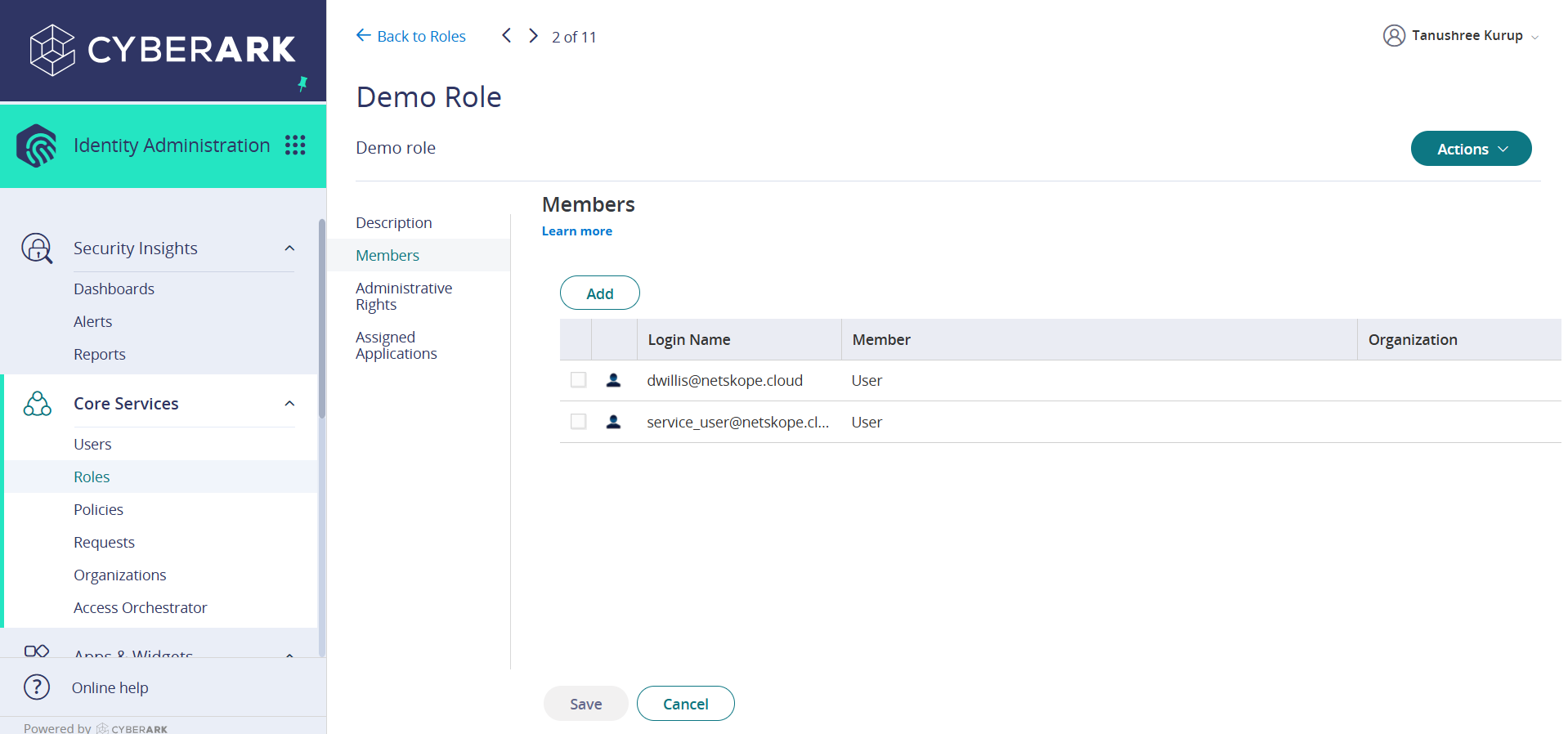Click the Core Services icon

point(38,403)
